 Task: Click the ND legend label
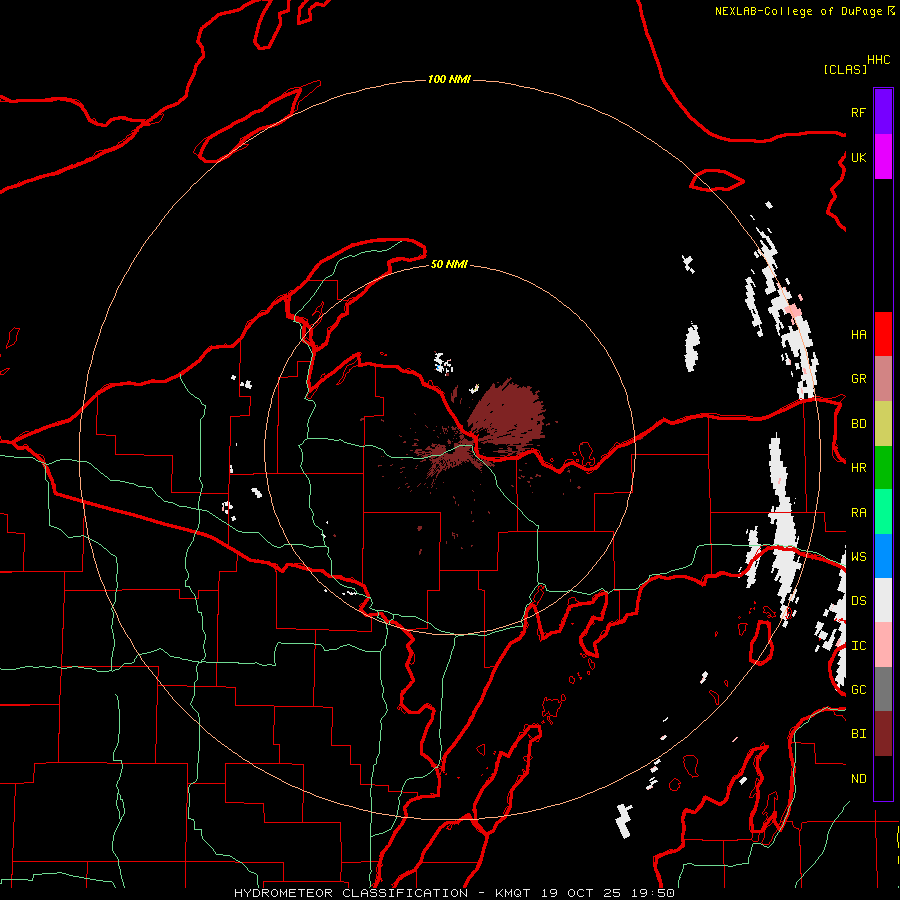point(858,779)
